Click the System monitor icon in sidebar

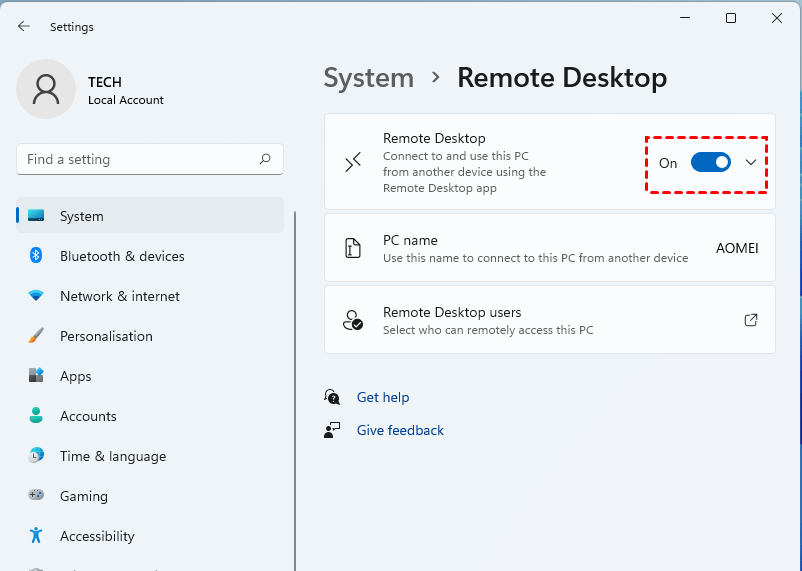pyautogui.click(x=36, y=215)
